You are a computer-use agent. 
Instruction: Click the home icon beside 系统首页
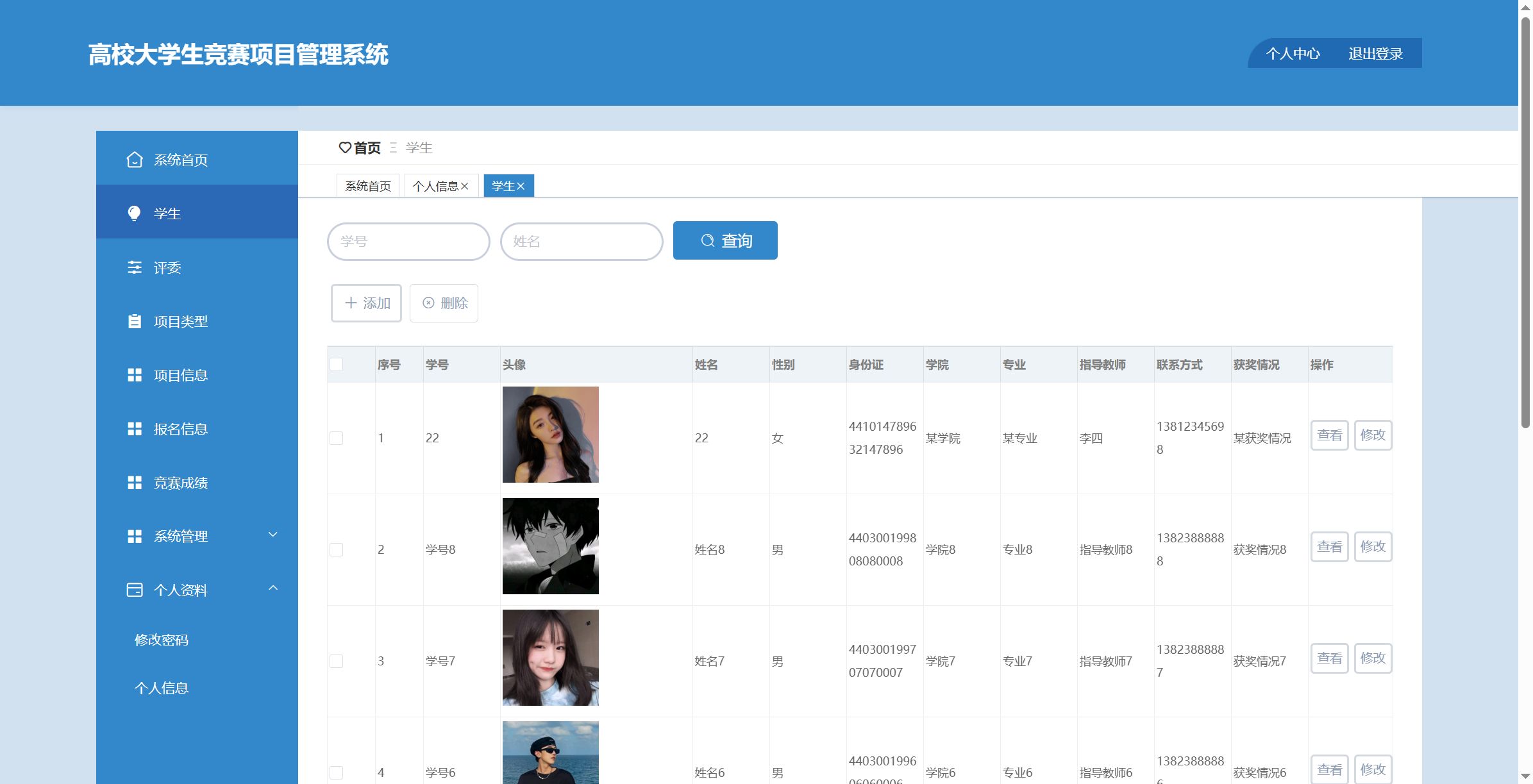pyautogui.click(x=134, y=160)
